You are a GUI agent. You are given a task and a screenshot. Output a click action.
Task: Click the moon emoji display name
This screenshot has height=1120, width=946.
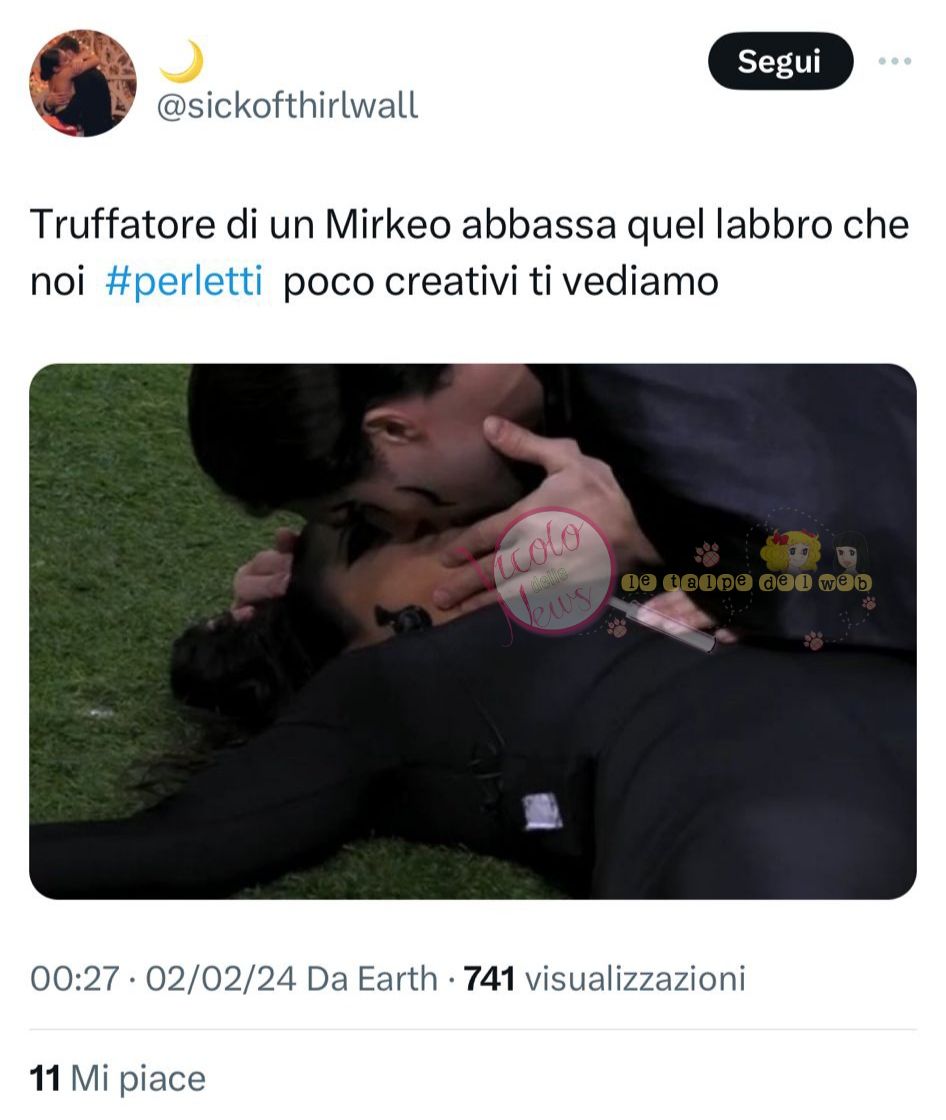pyautogui.click(x=181, y=61)
